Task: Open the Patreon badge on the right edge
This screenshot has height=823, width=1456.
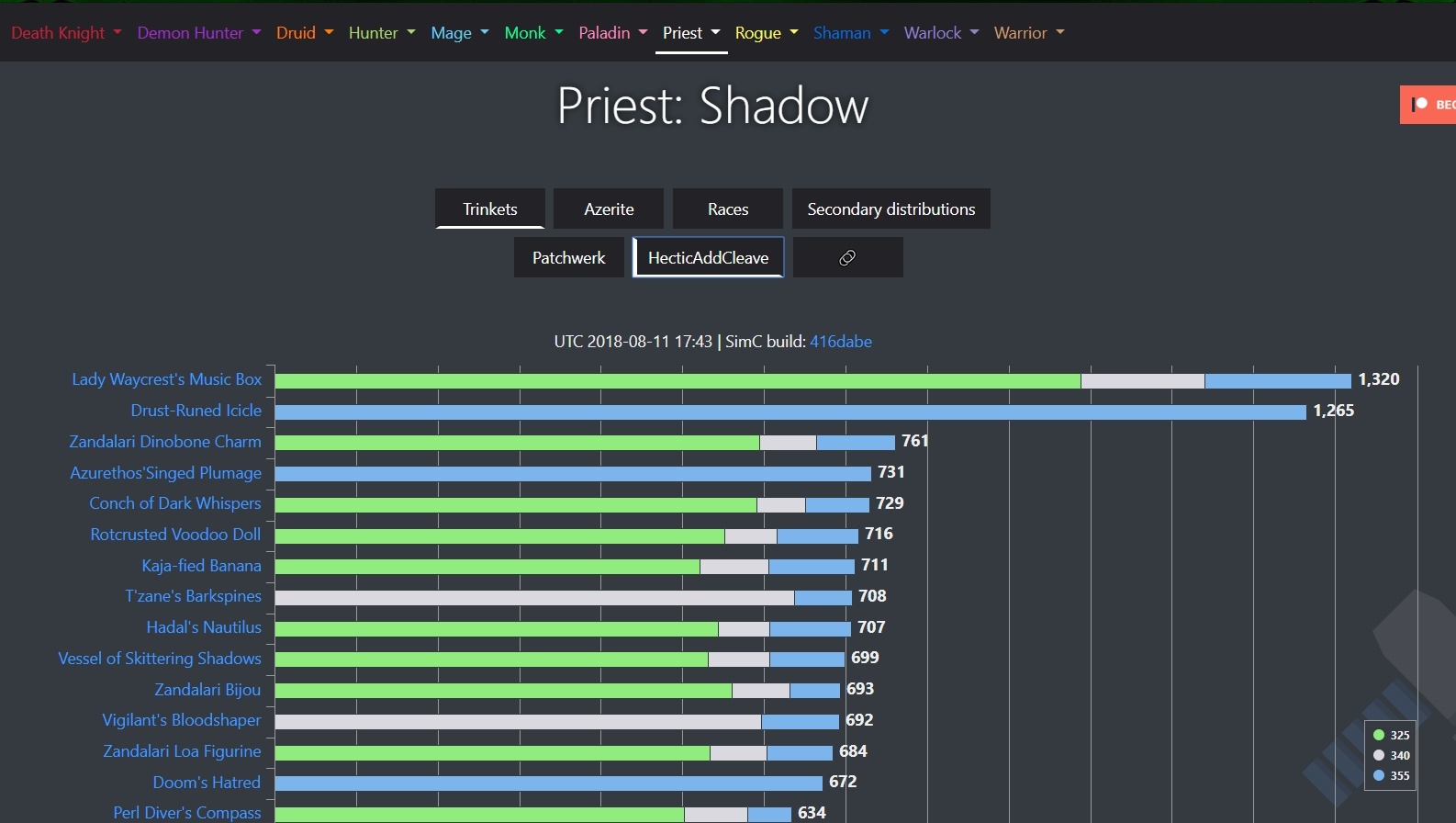Action: [1428, 105]
